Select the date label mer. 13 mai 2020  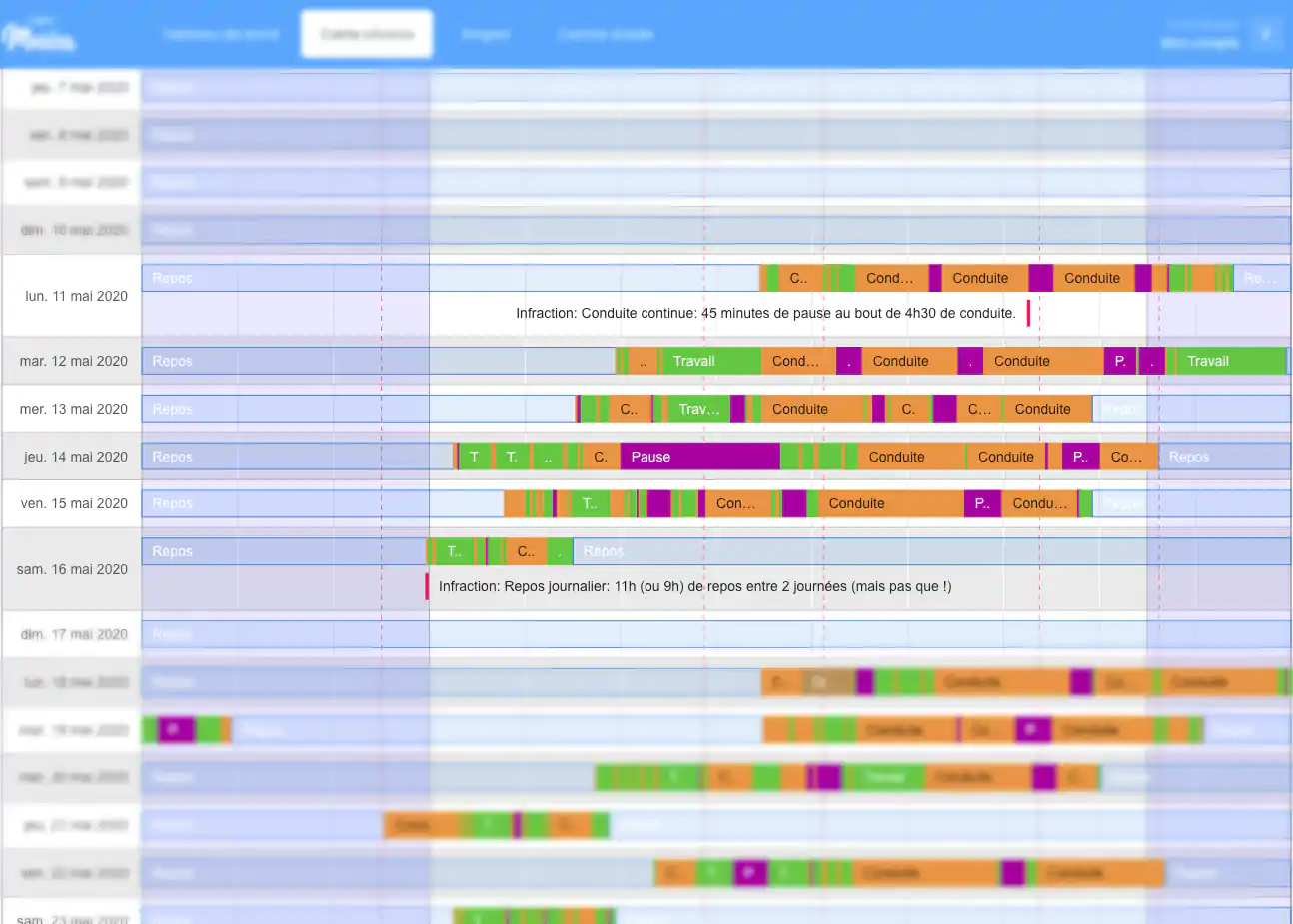pyautogui.click(x=73, y=409)
